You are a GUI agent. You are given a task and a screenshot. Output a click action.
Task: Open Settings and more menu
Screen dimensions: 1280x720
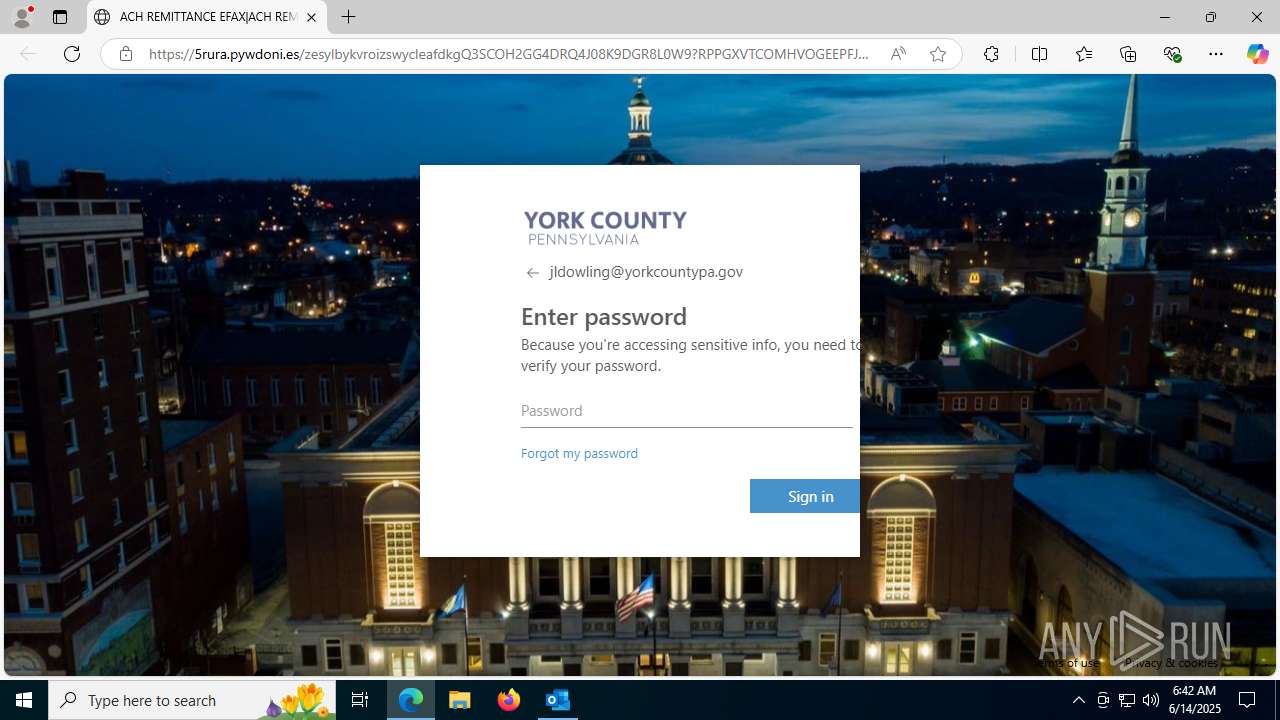(x=1216, y=54)
